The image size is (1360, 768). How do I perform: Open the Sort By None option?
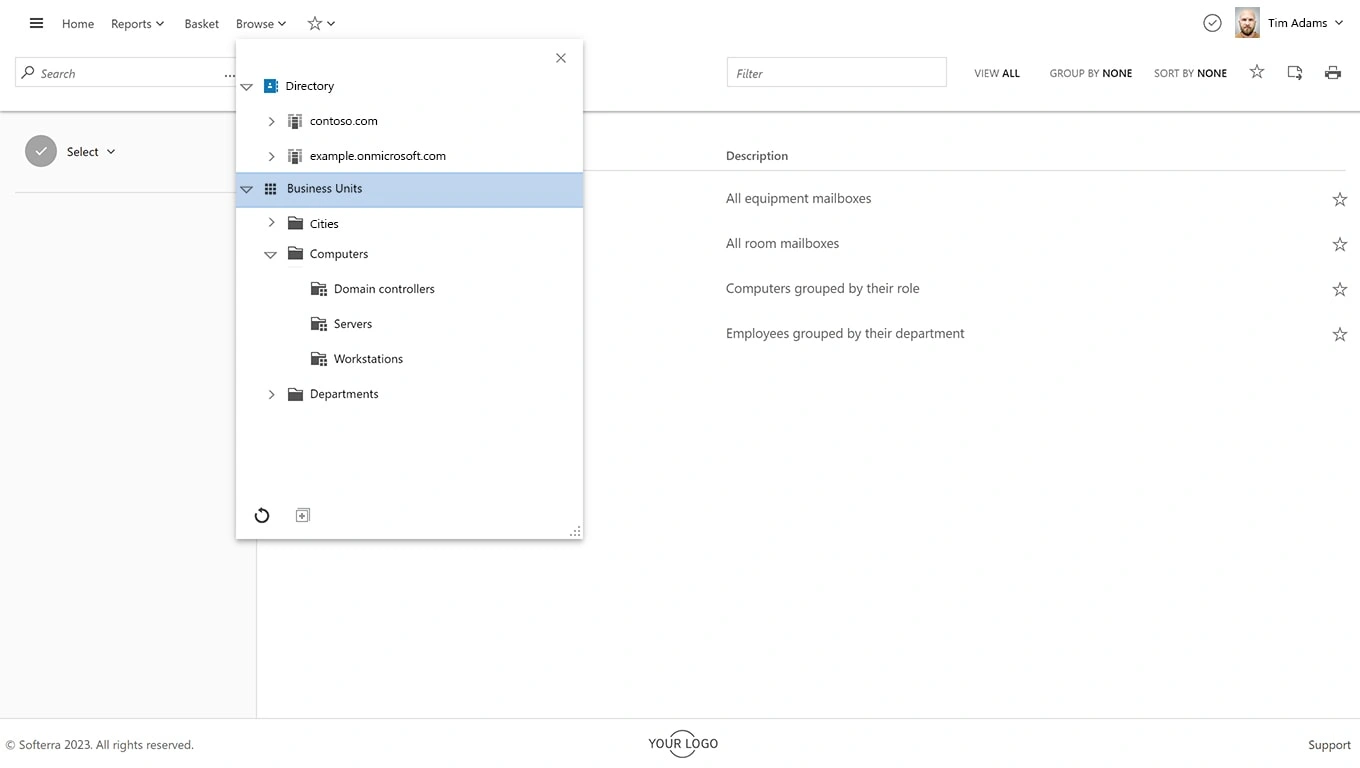coord(1190,73)
